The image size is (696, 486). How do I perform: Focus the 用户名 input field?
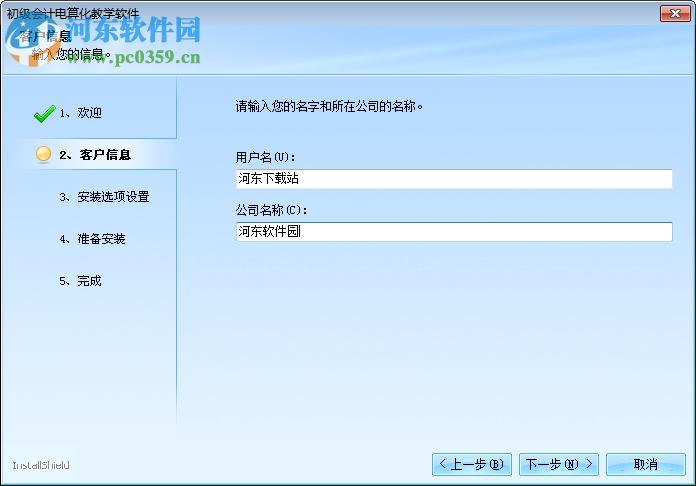[x=454, y=179]
